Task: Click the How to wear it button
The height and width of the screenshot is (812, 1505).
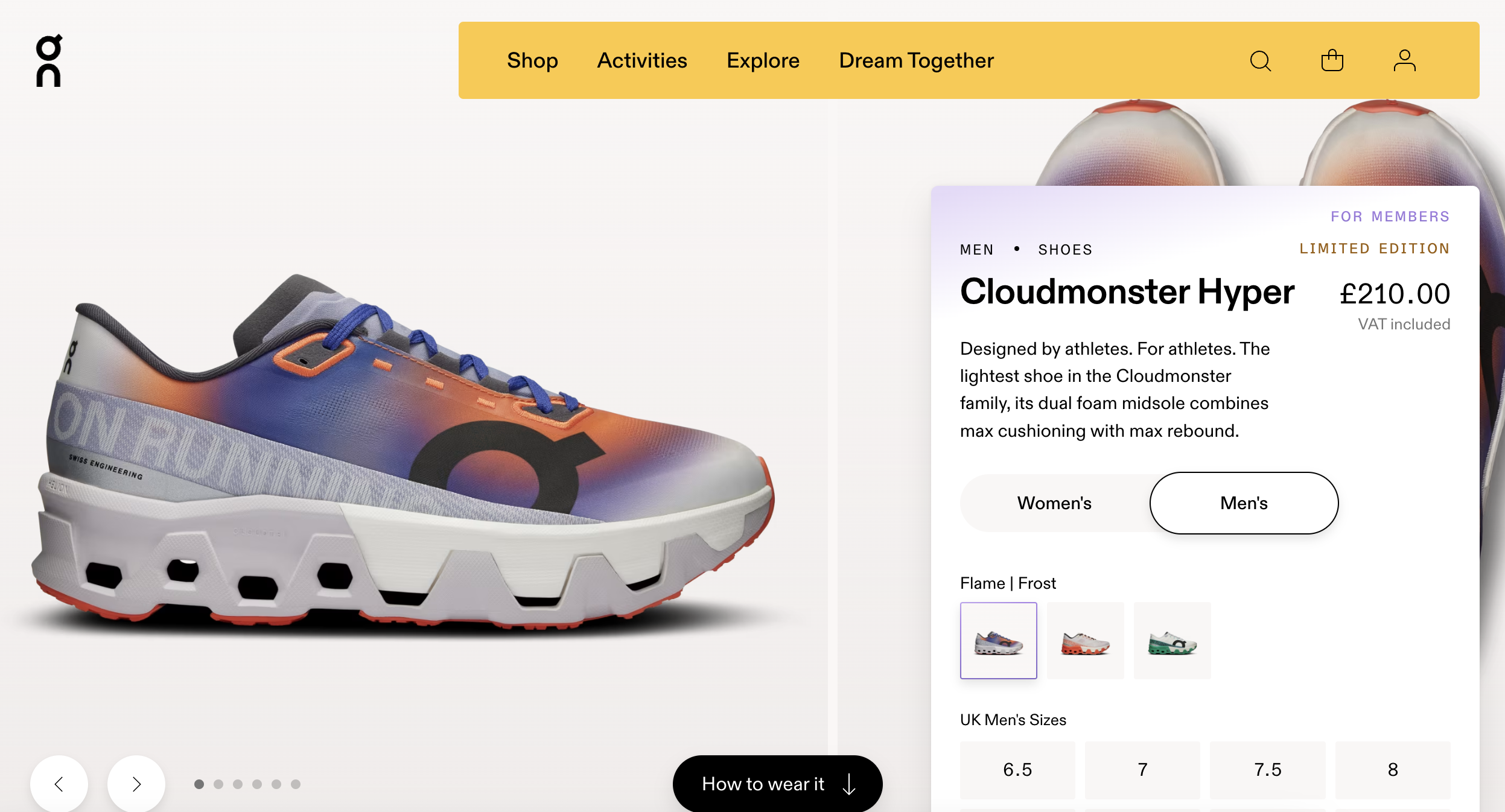Action: click(x=777, y=784)
